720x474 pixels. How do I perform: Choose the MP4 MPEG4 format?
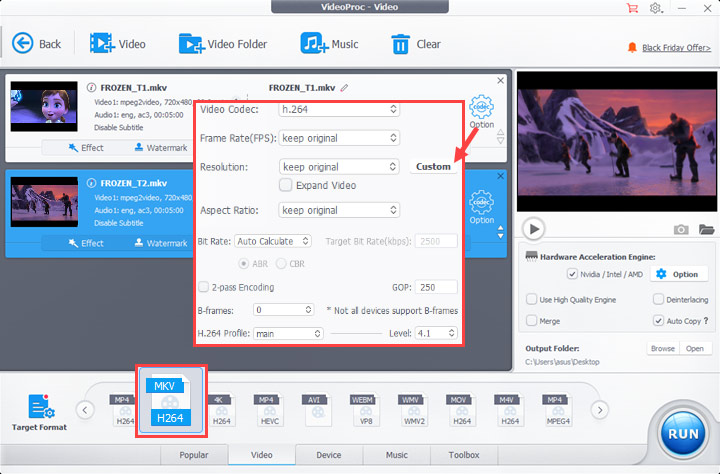click(558, 409)
